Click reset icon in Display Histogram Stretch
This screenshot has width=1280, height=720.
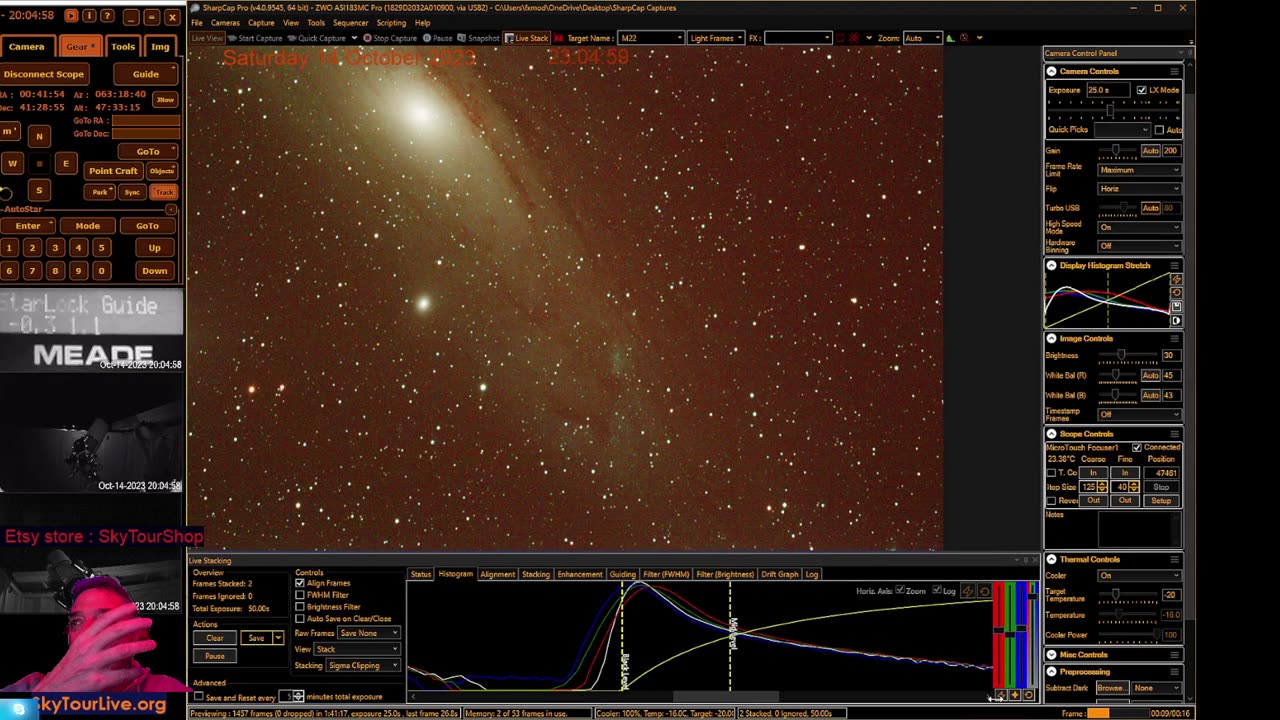1176,293
